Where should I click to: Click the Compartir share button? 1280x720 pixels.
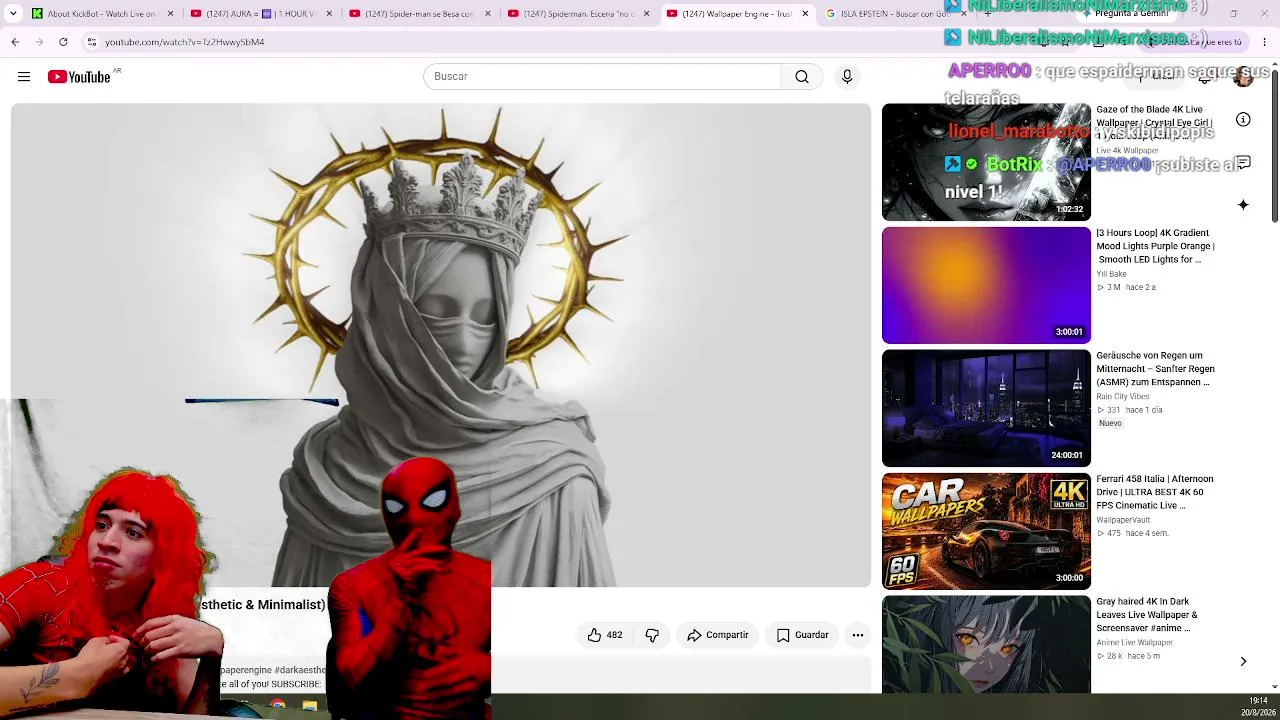click(717, 635)
